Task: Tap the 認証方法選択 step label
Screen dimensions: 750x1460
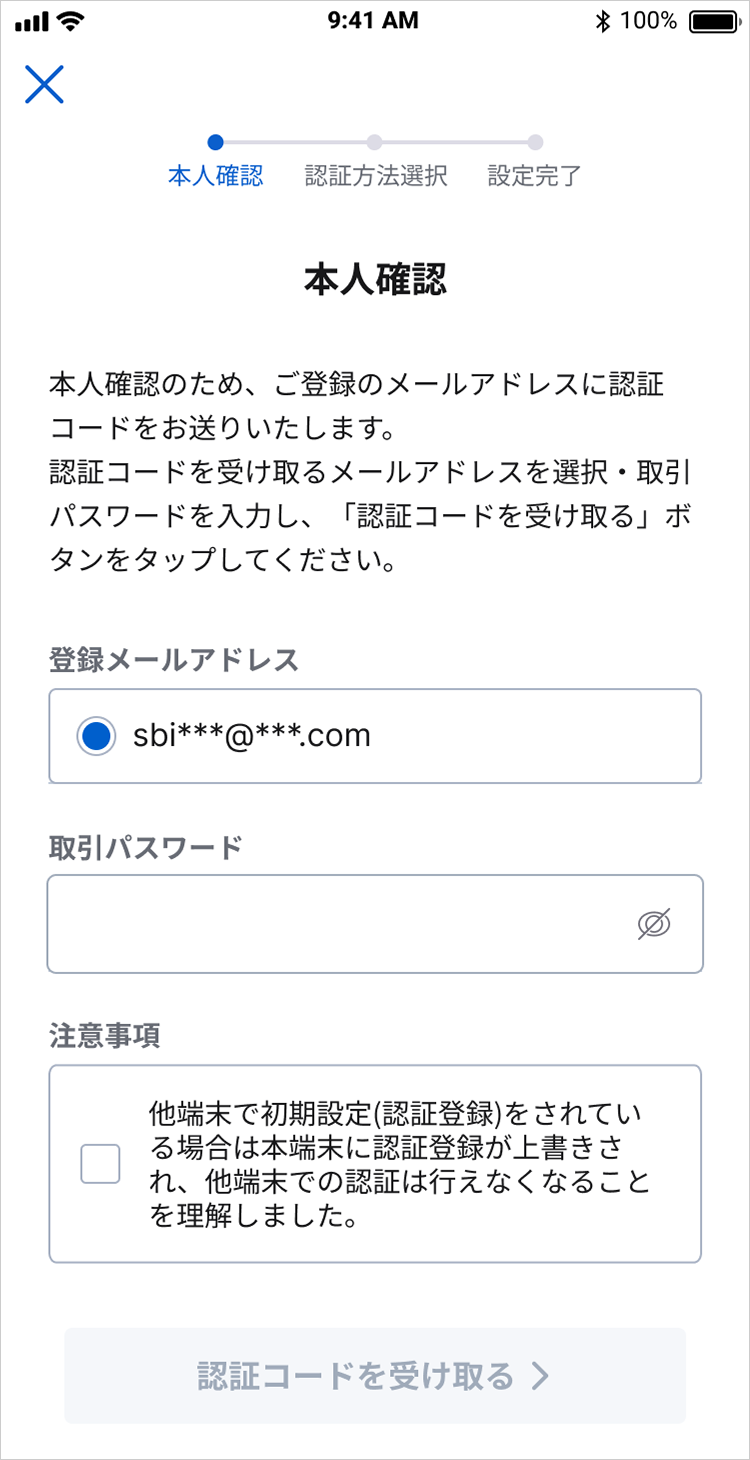Action: click(x=376, y=177)
